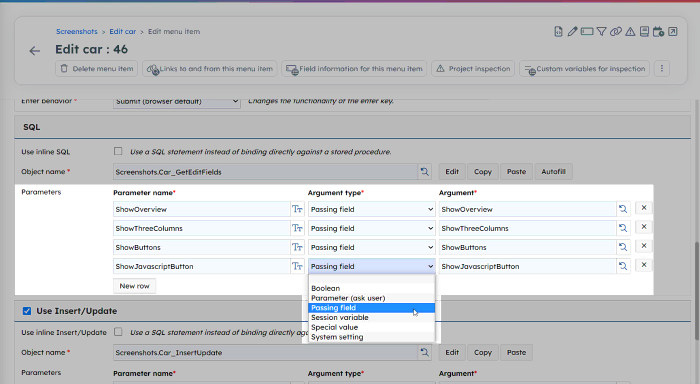Click Paste next to Car_GetEditFields object
The image size is (700, 384).
[x=517, y=171]
